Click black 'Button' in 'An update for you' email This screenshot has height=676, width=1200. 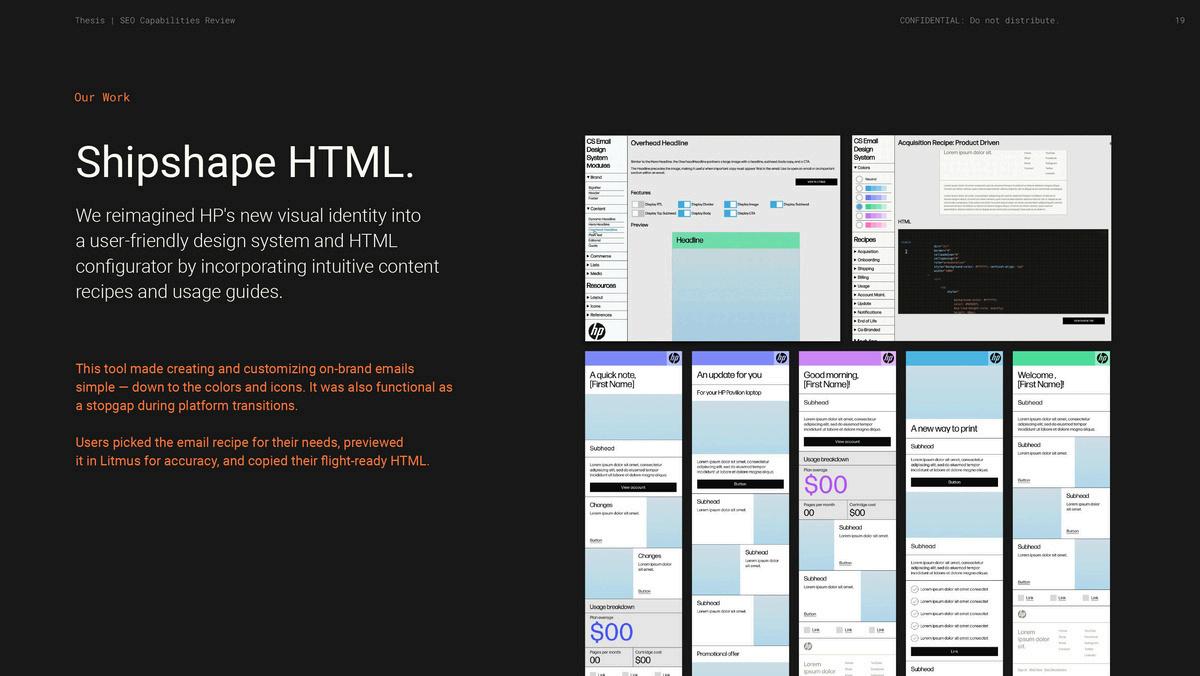pos(740,483)
